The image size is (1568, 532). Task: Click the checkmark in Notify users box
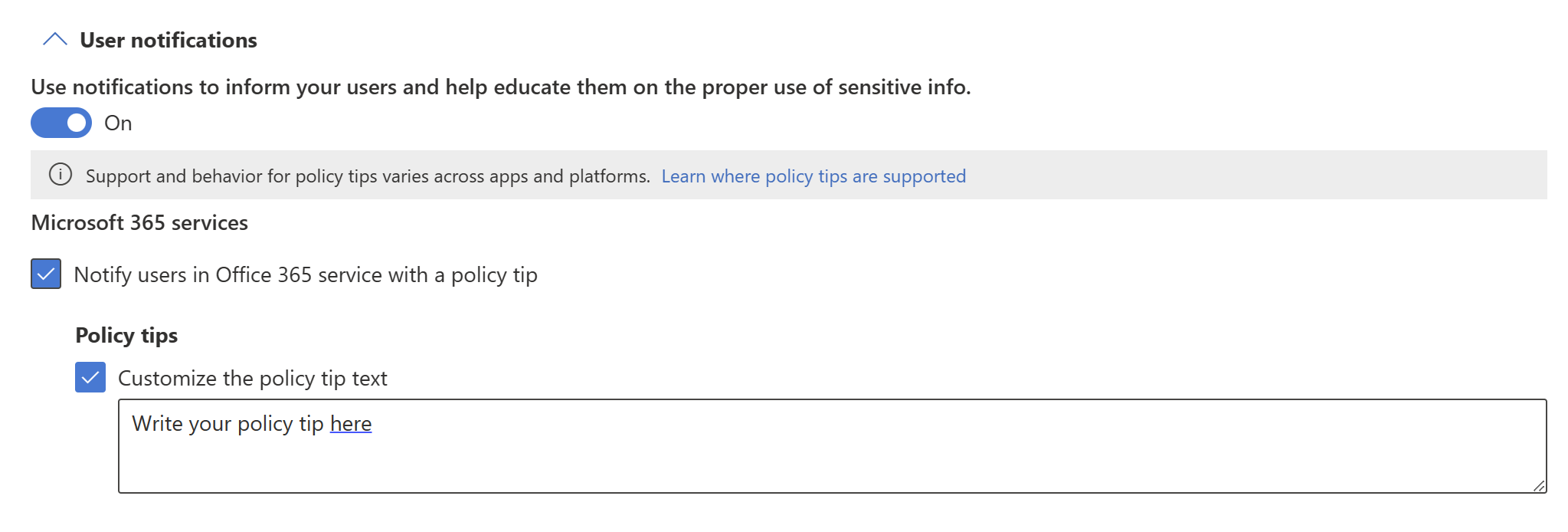[46, 274]
